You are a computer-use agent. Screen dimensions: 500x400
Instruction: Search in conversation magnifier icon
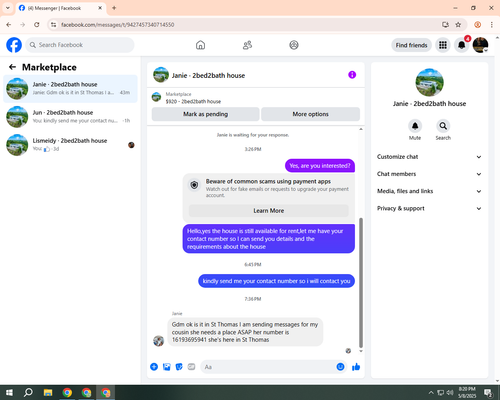click(x=443, y=126)
